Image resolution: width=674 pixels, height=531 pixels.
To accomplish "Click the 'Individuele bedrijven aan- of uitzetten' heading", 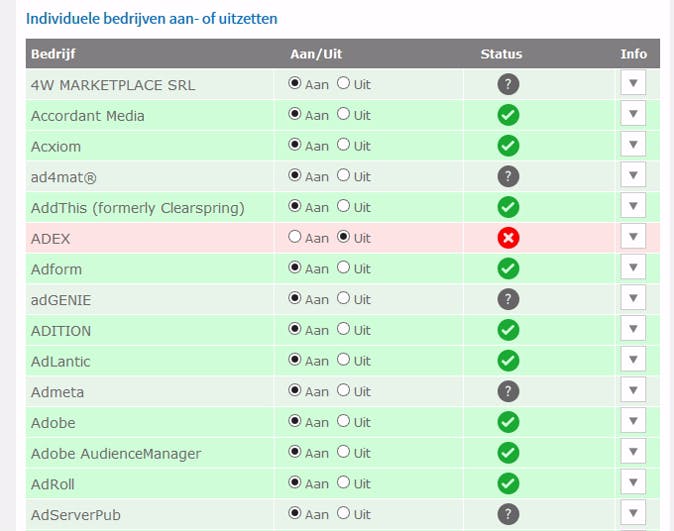I will tap(152, 19).
